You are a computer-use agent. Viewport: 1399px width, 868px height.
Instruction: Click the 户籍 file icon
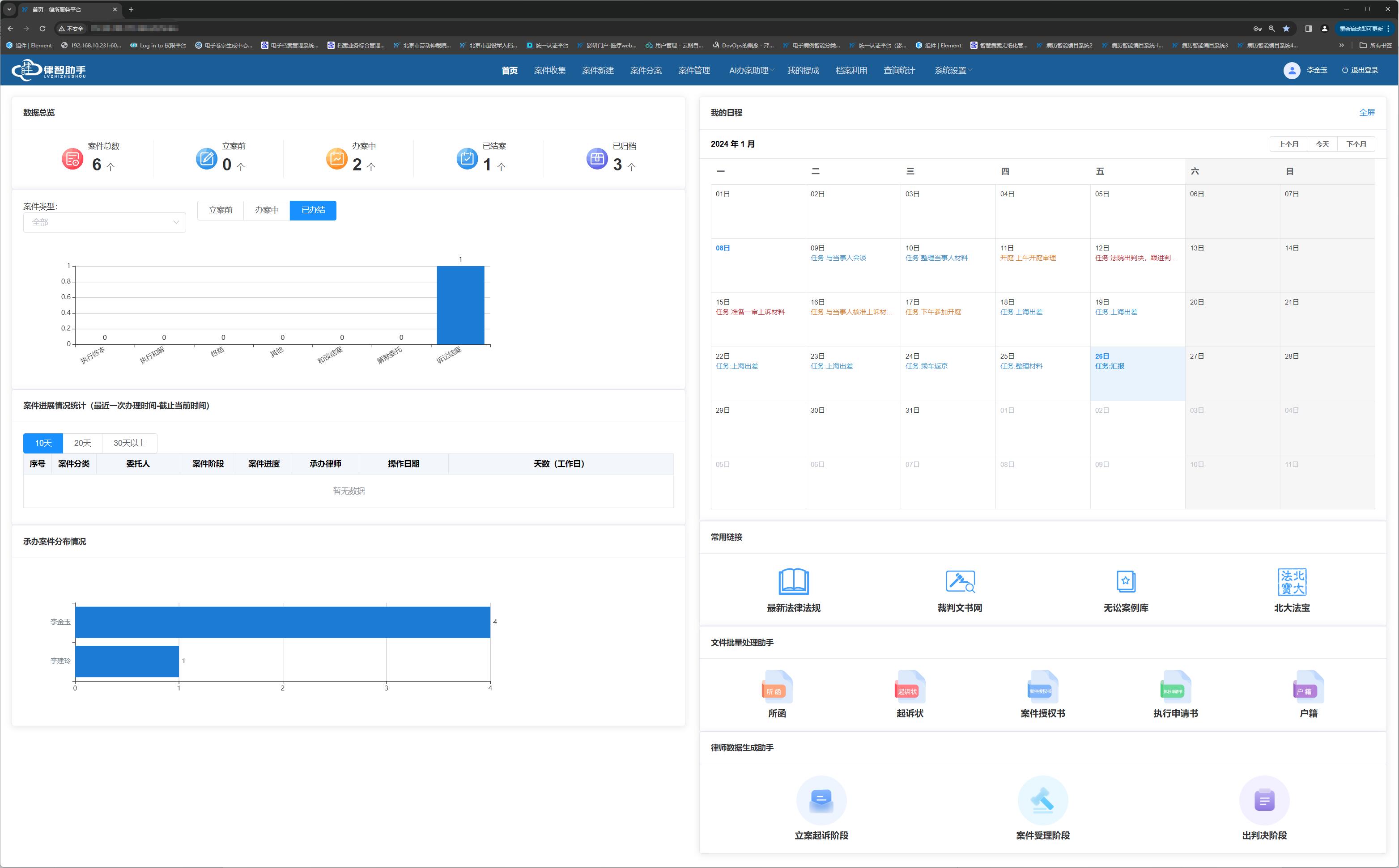(x=1308, y=686)
